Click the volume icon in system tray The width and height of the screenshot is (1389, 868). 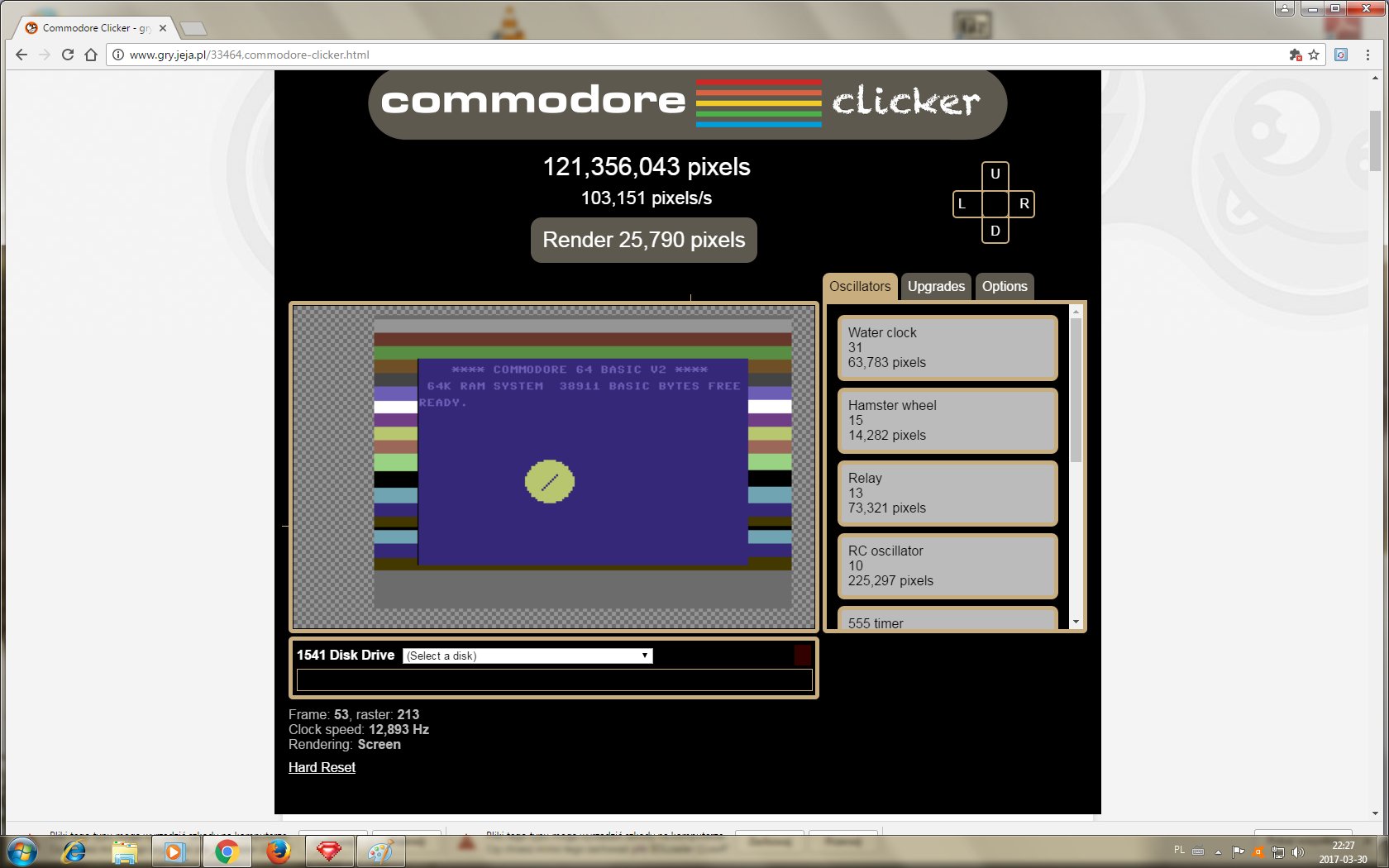point(1298,851)
